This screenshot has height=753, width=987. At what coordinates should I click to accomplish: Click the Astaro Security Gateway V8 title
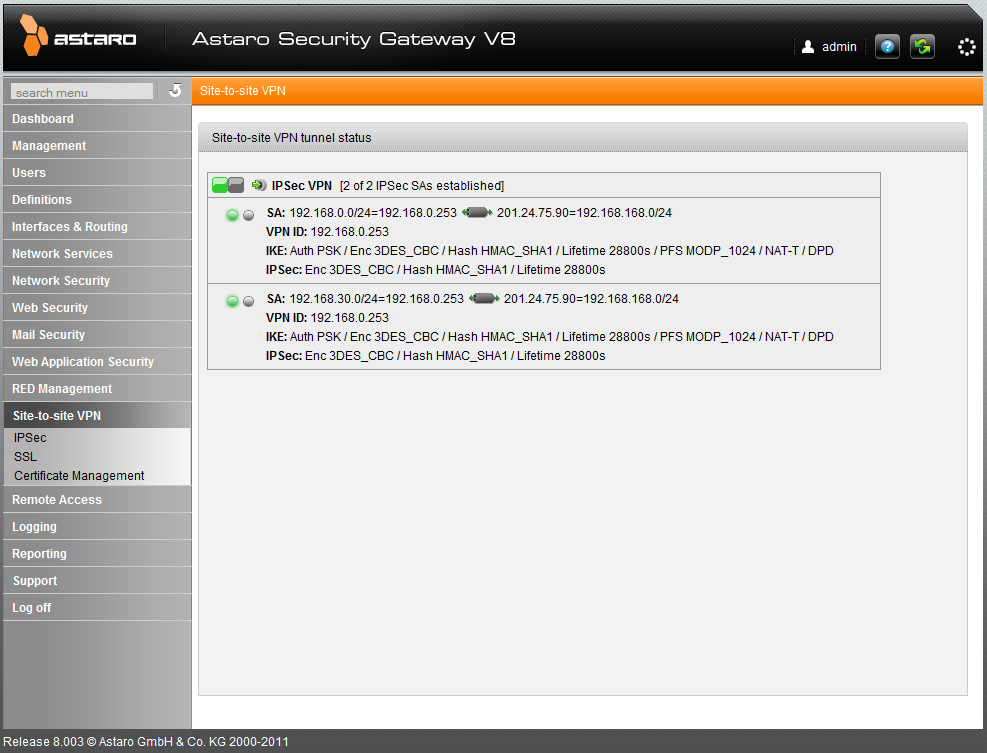(x=354, y=40)
